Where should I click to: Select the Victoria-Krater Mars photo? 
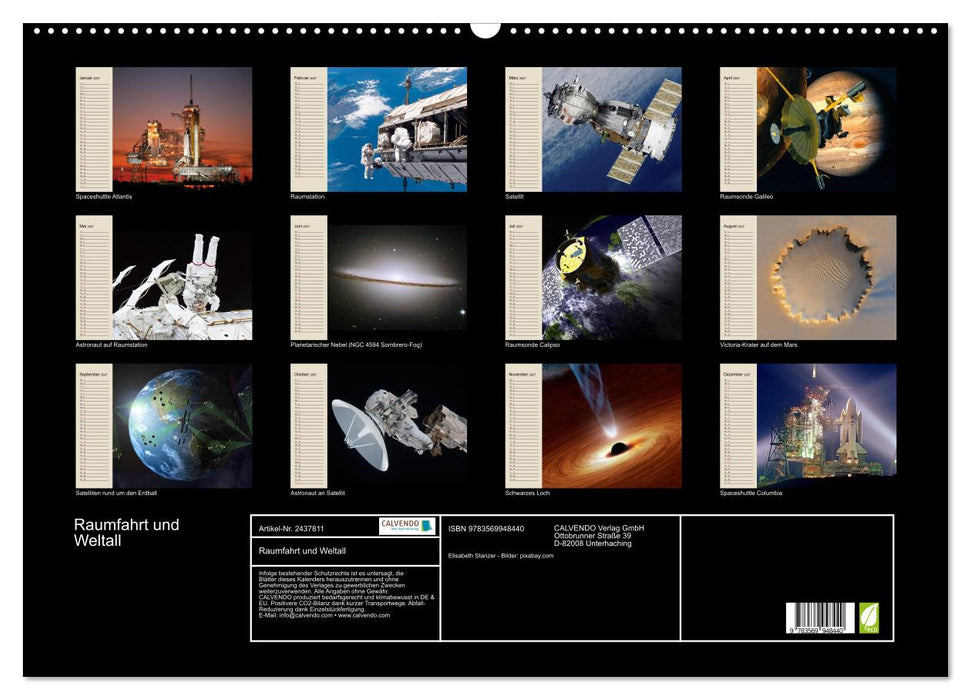point(827,278)
